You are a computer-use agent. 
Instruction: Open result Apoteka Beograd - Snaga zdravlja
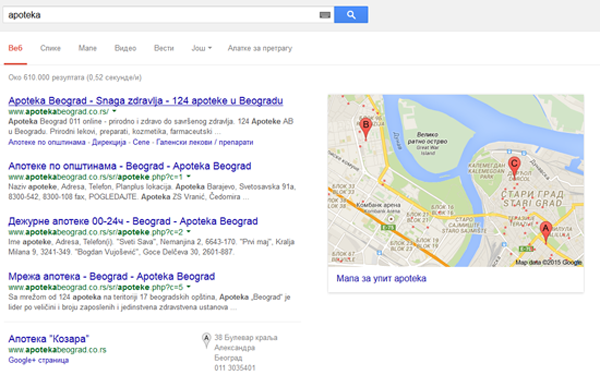click(146, 101)
